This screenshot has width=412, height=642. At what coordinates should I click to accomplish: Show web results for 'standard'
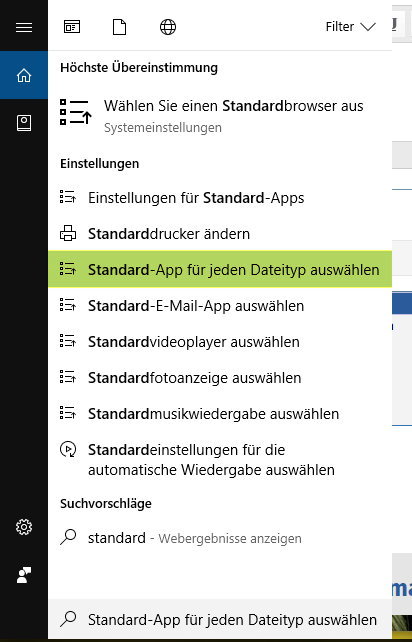220,538
